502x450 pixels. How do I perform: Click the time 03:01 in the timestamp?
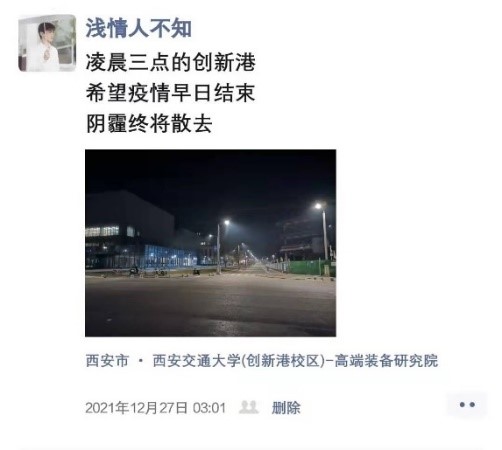pos(209,408)
